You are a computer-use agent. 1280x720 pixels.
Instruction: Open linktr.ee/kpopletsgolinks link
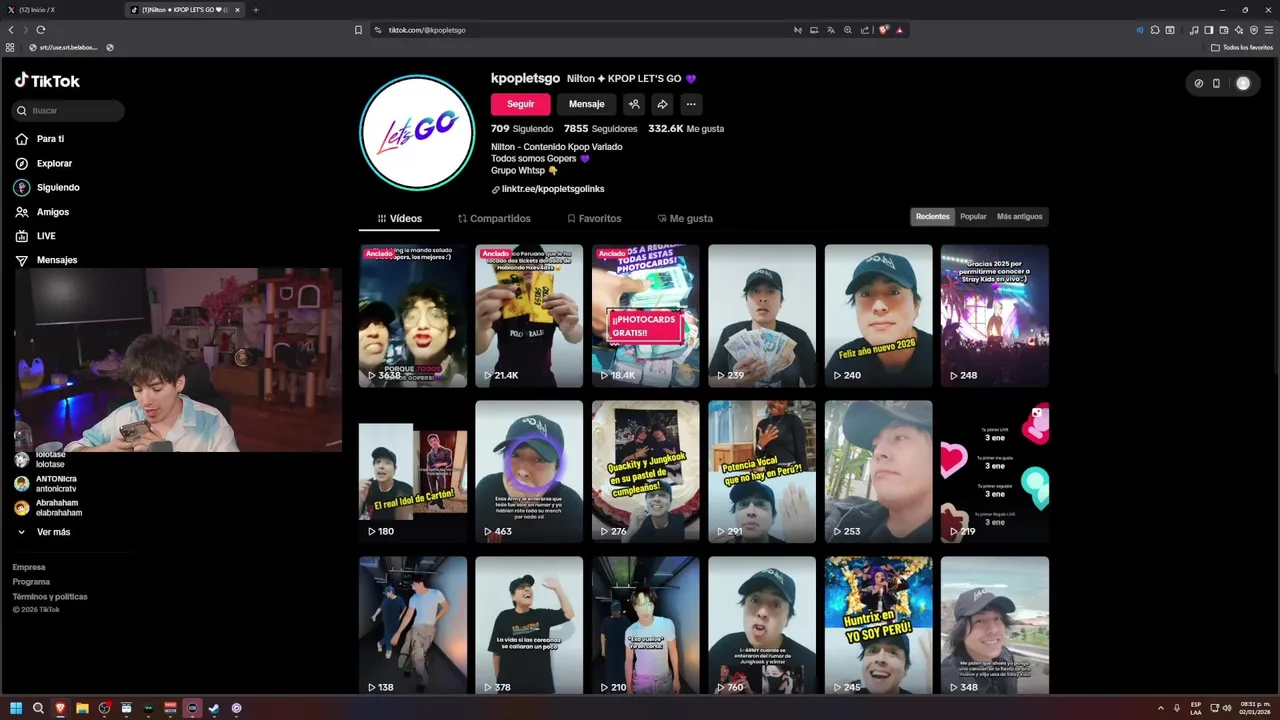[x=548, y=189]
